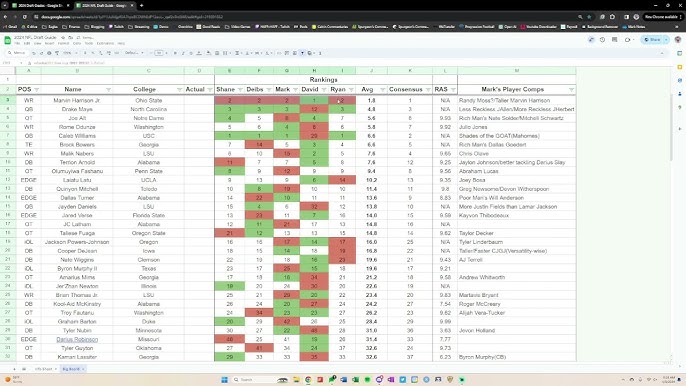Open Shane column filter dropdown

240,90
